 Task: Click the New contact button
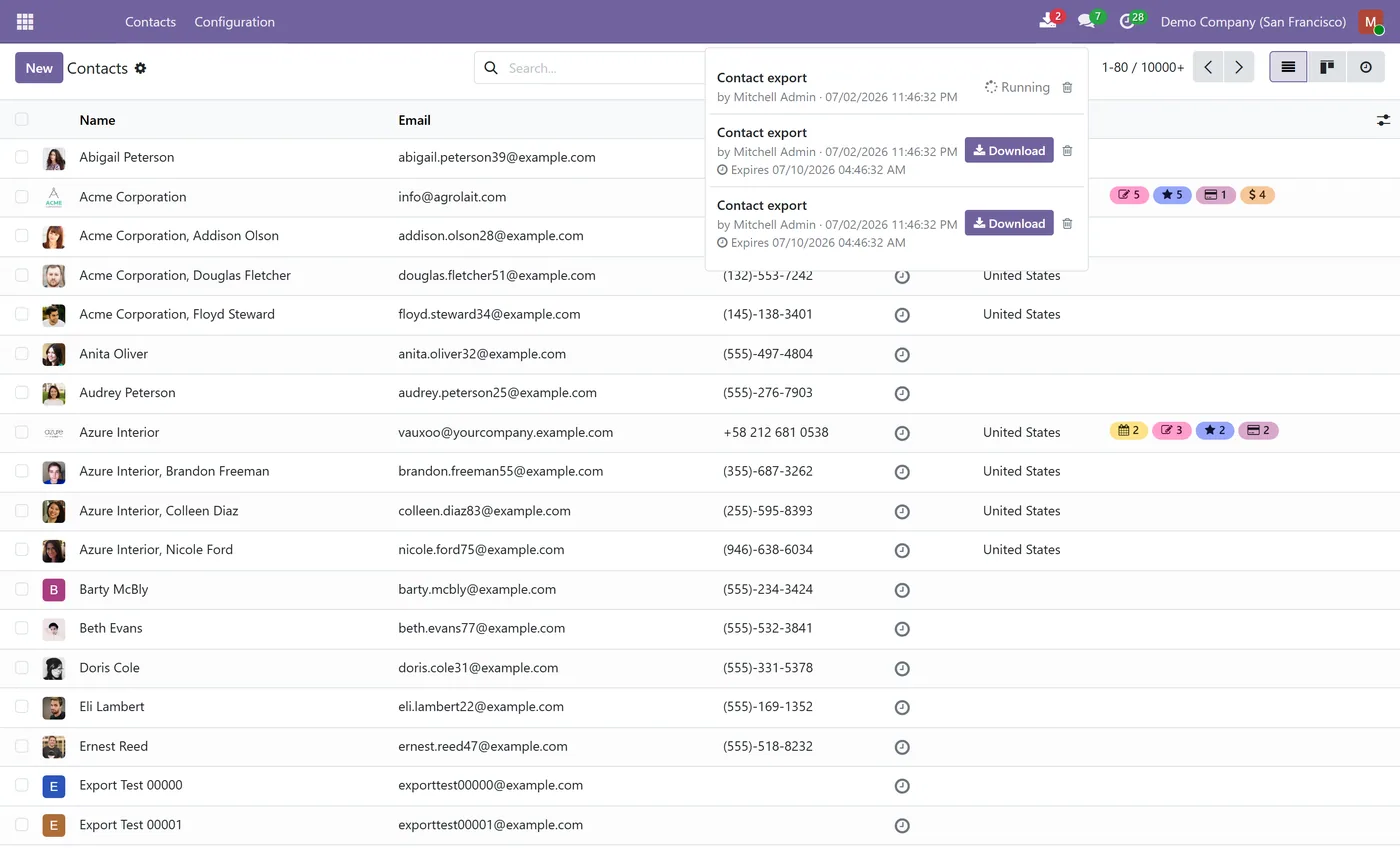(x=39, y=68)
